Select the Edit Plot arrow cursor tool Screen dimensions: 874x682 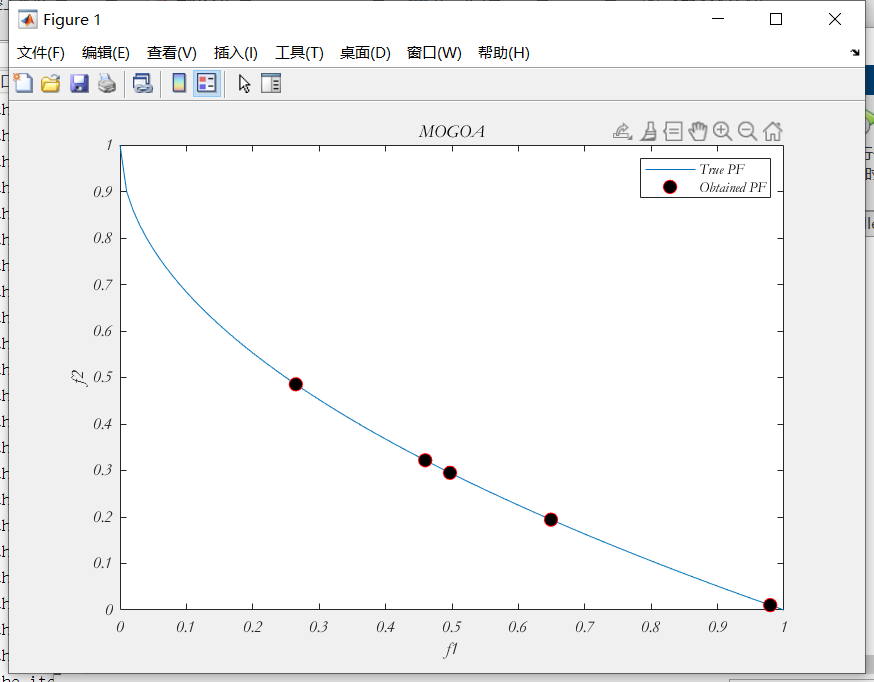point(244,84)
